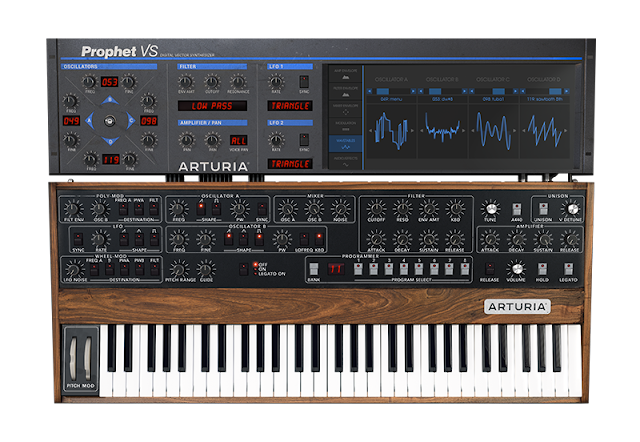The height and width of the screenshot is (442, 640).
Task: Open the 049 oscillator wave number display
Action: pos(71,121)
